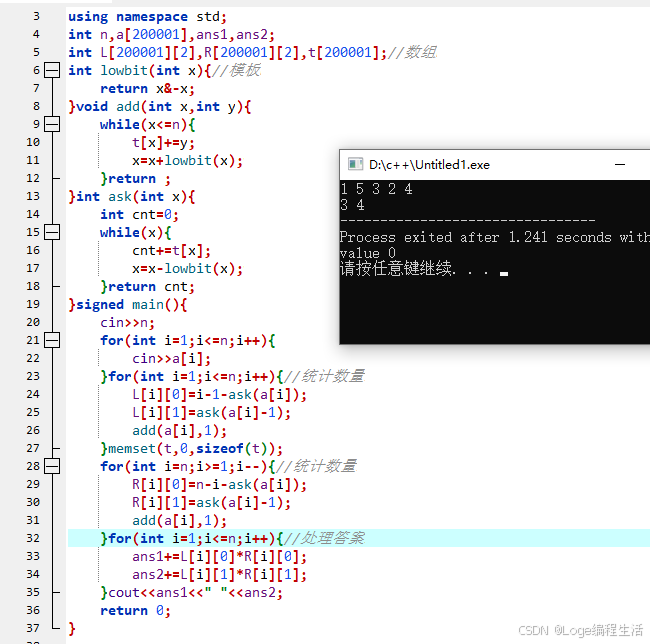Click the 'cout<<ans1<<" "<<ans2;' statement
The width and height of the screenshot is (650, 644).
[195, 593]
